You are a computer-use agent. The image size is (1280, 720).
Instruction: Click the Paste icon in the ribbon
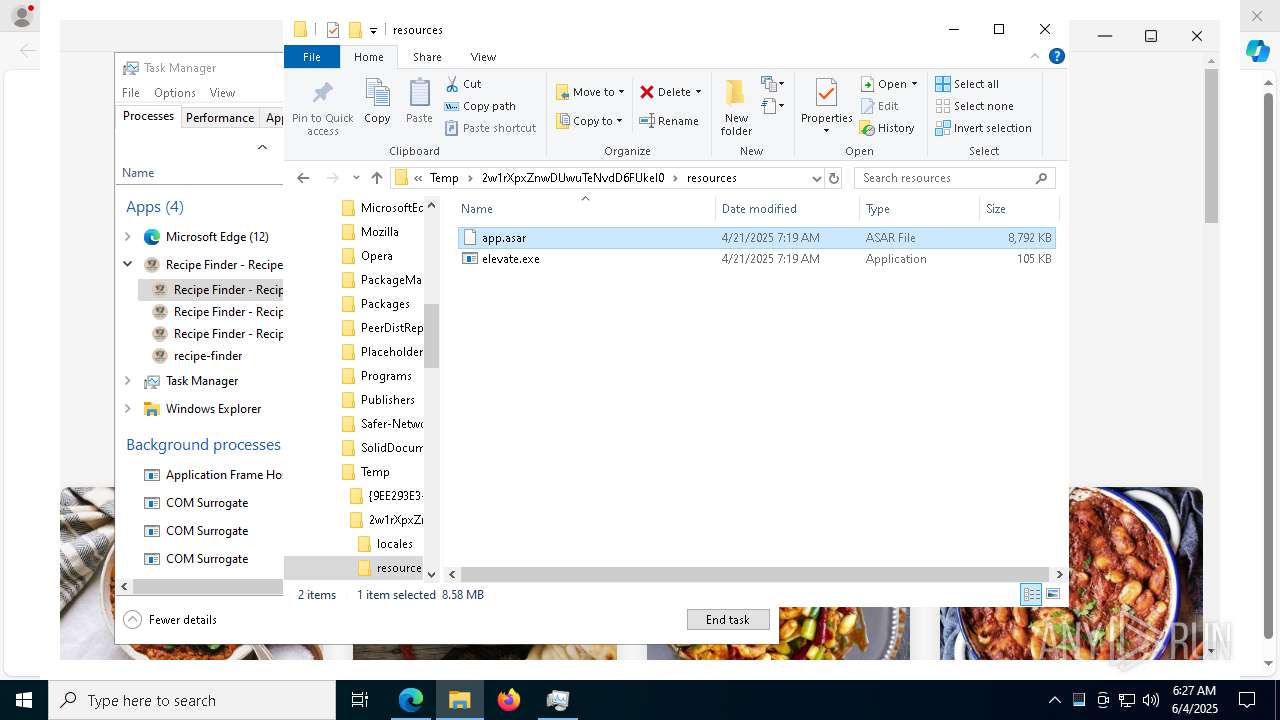[419, 102]
